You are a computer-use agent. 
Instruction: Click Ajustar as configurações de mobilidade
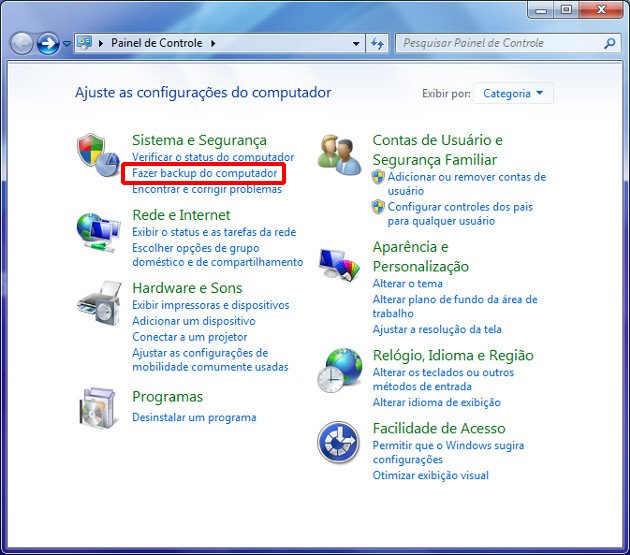pos(210,360)
